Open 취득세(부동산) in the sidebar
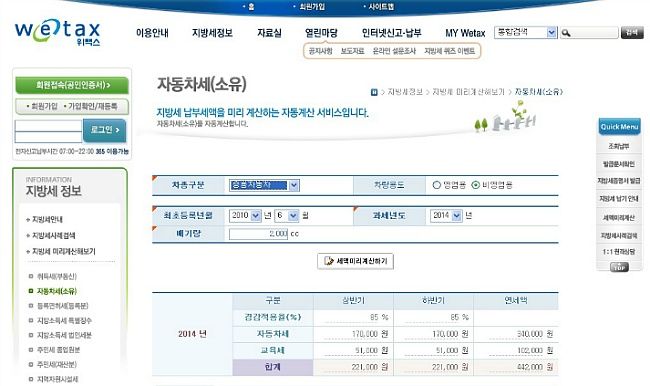 (56, 277)
